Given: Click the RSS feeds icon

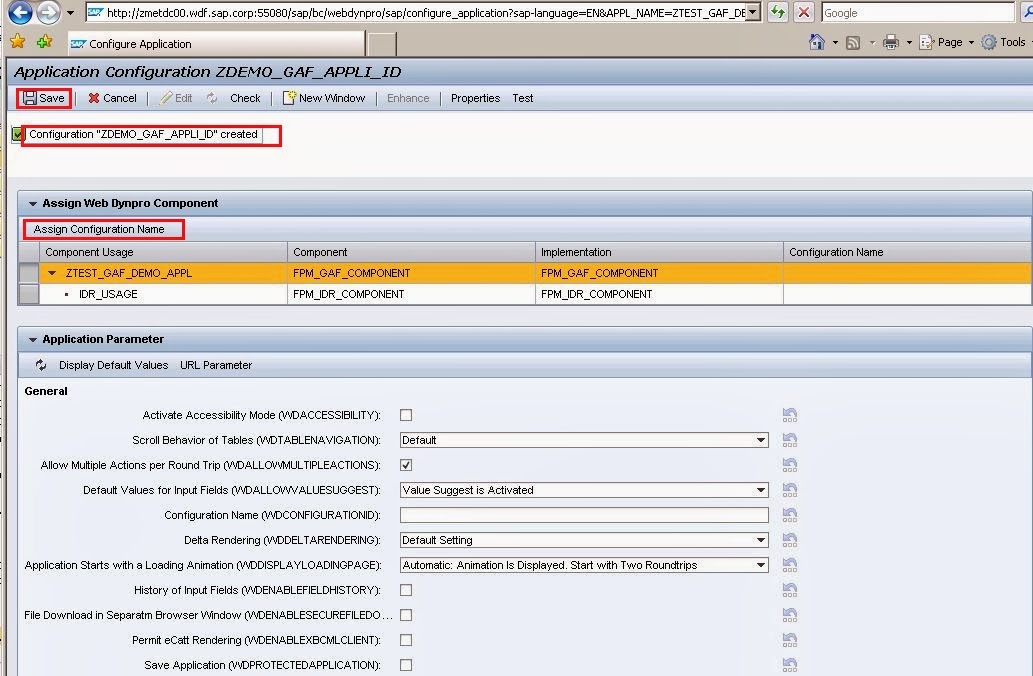Looking at the screenshot, I should [x=853, y=42].
